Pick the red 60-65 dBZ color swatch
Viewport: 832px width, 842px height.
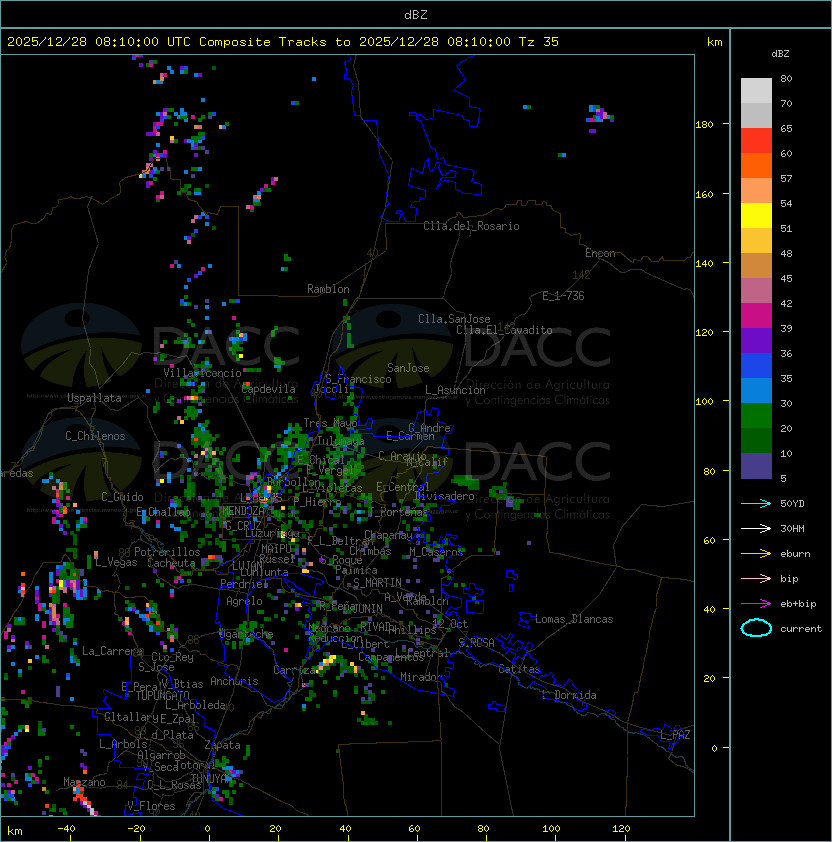pos(756,141)
